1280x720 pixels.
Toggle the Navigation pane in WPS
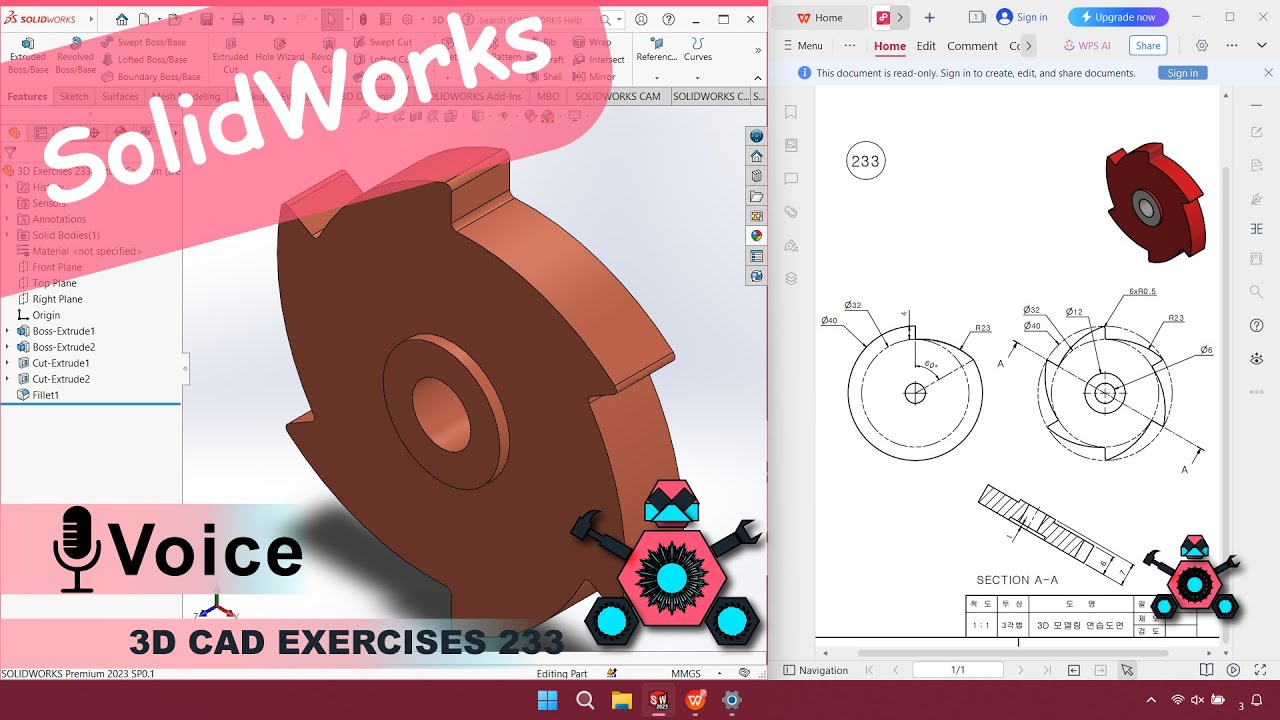click(816, 670)
